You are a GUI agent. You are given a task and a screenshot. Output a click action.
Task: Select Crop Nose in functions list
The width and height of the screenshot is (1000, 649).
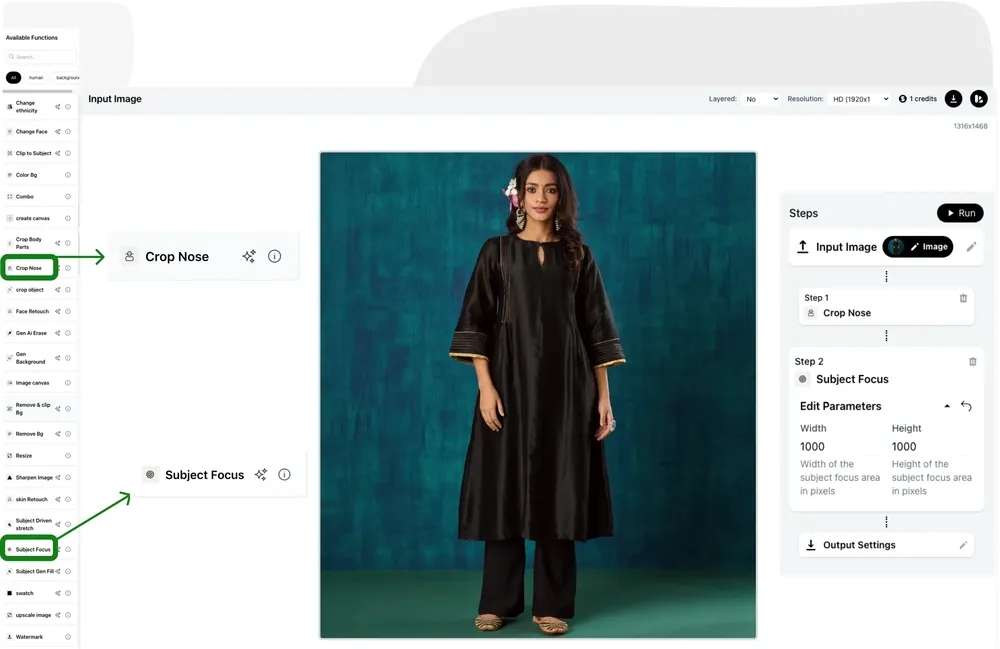(29, 268)
